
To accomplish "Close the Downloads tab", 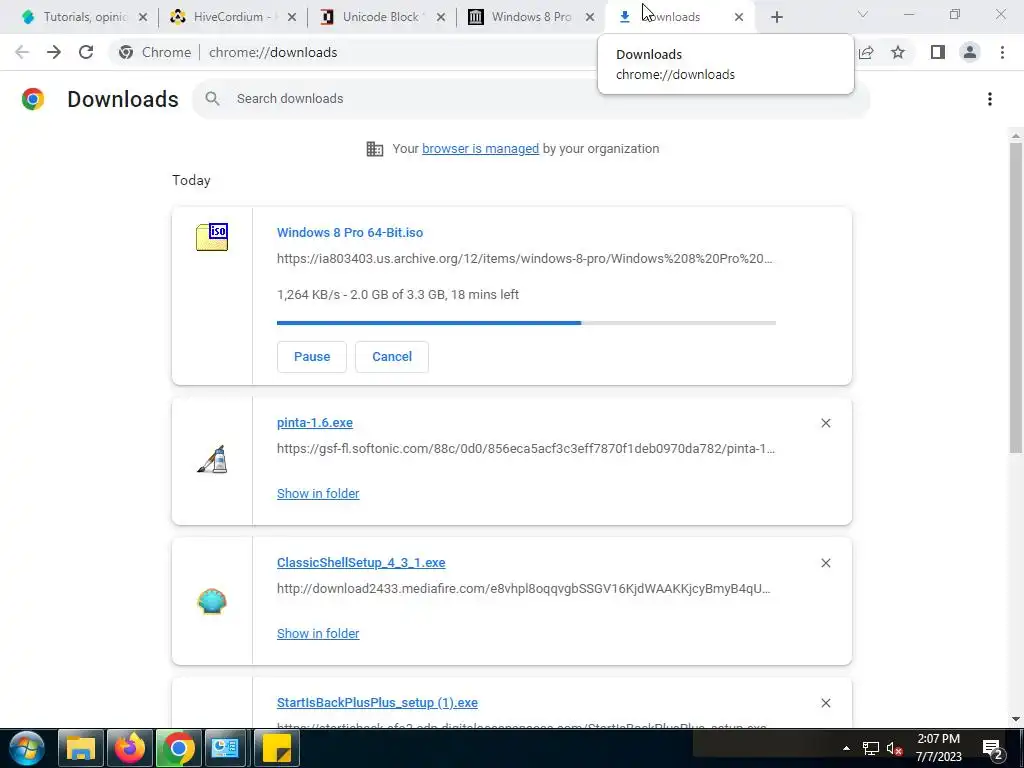I will (x=739, y=17).
